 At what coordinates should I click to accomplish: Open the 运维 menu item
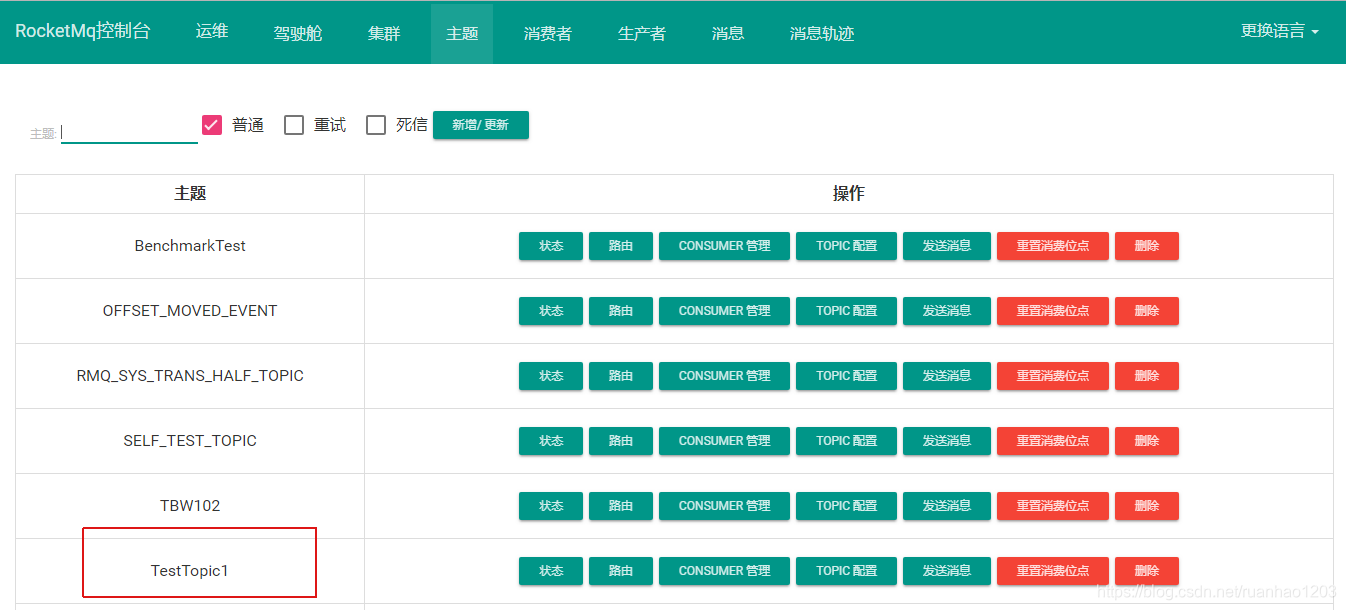(212, 31)
